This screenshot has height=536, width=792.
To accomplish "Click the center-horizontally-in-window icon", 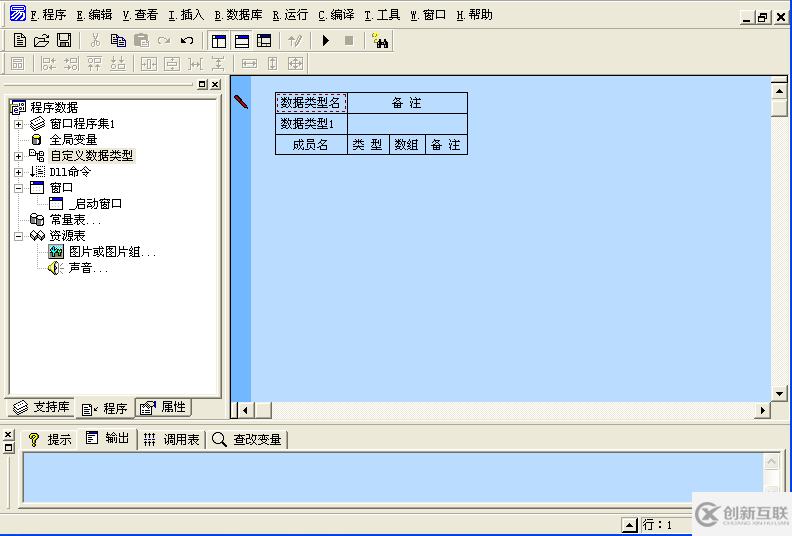I will point(148,64).
